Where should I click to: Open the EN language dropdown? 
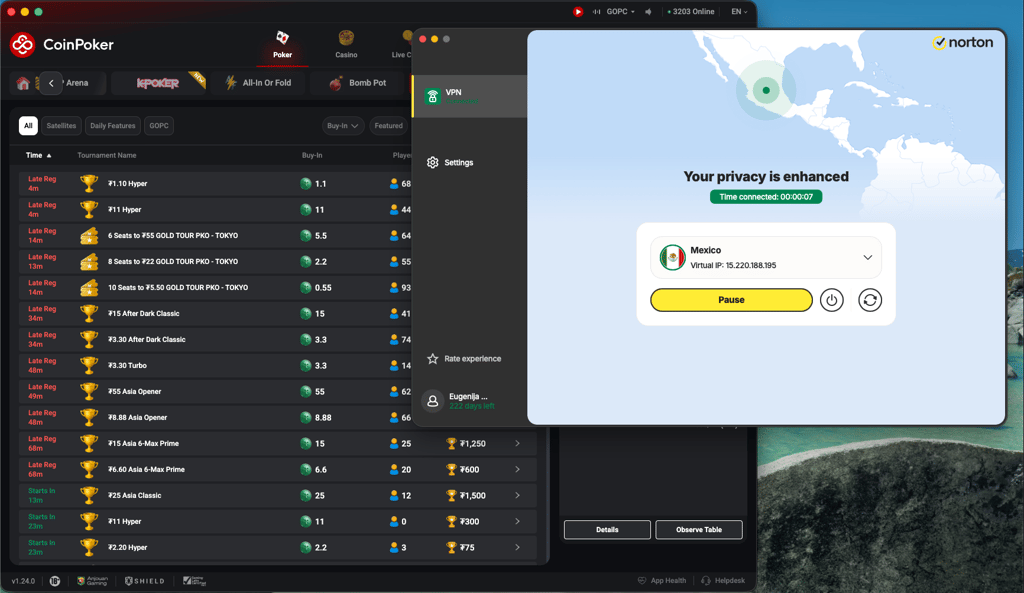[x=739, y=11]
